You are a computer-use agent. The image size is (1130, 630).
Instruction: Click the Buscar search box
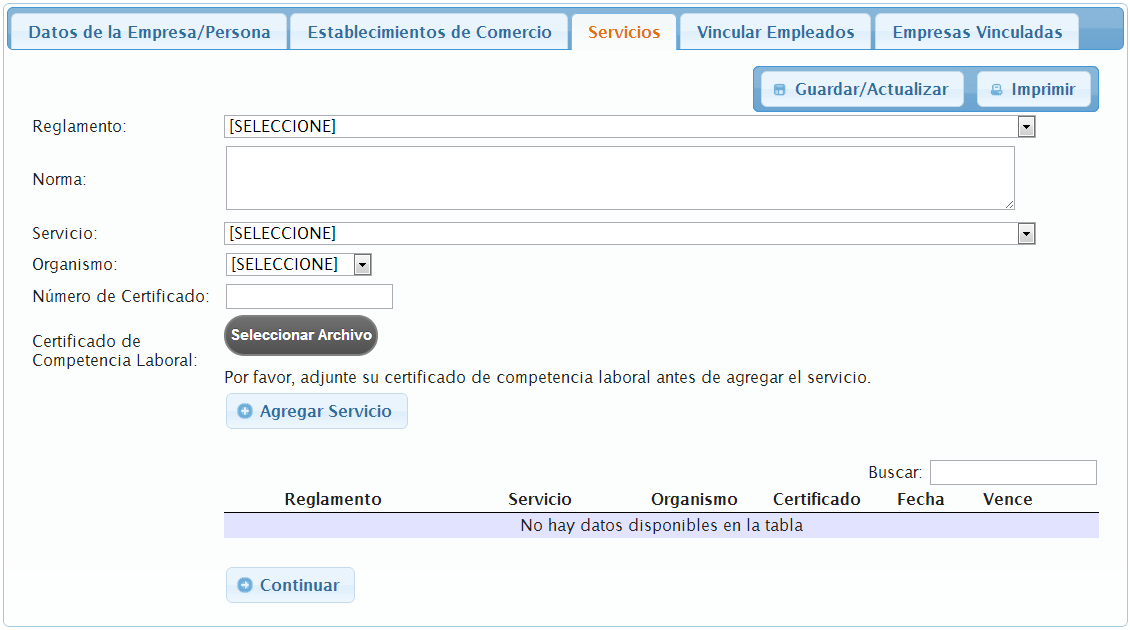click(x=1013, y=473)
